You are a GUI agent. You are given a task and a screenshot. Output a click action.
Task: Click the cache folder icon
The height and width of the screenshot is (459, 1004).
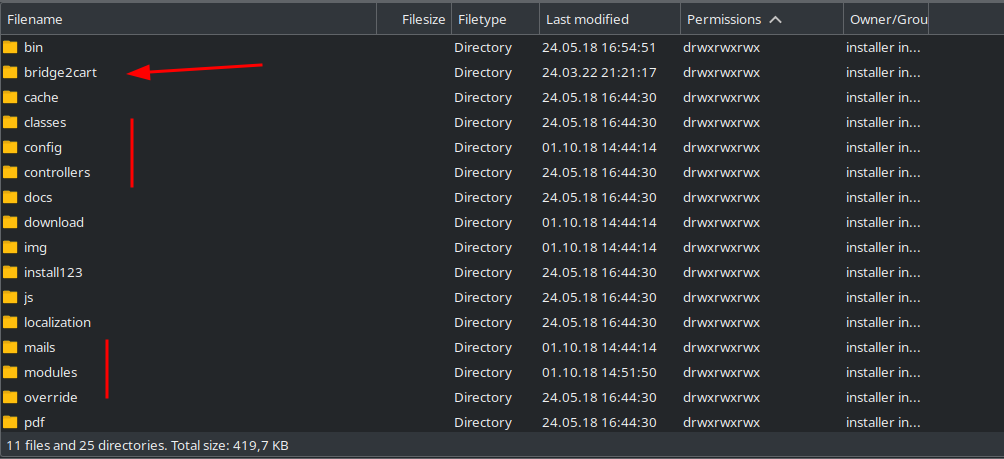click(x=11, y=97)
